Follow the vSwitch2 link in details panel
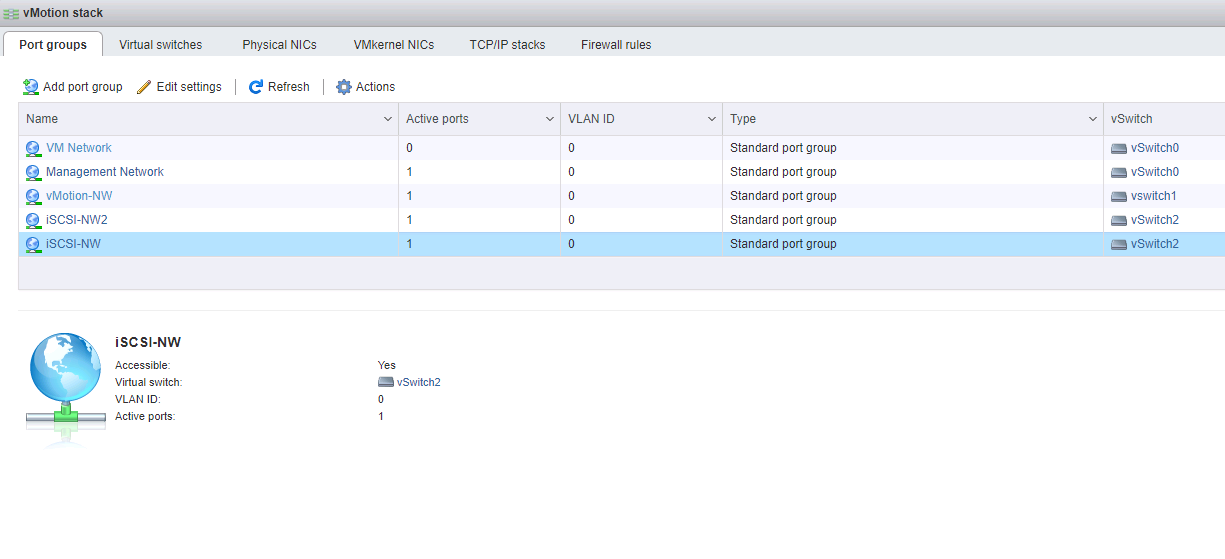Image resolution: width=1225 pixels, height=559 pixels. 418,382
